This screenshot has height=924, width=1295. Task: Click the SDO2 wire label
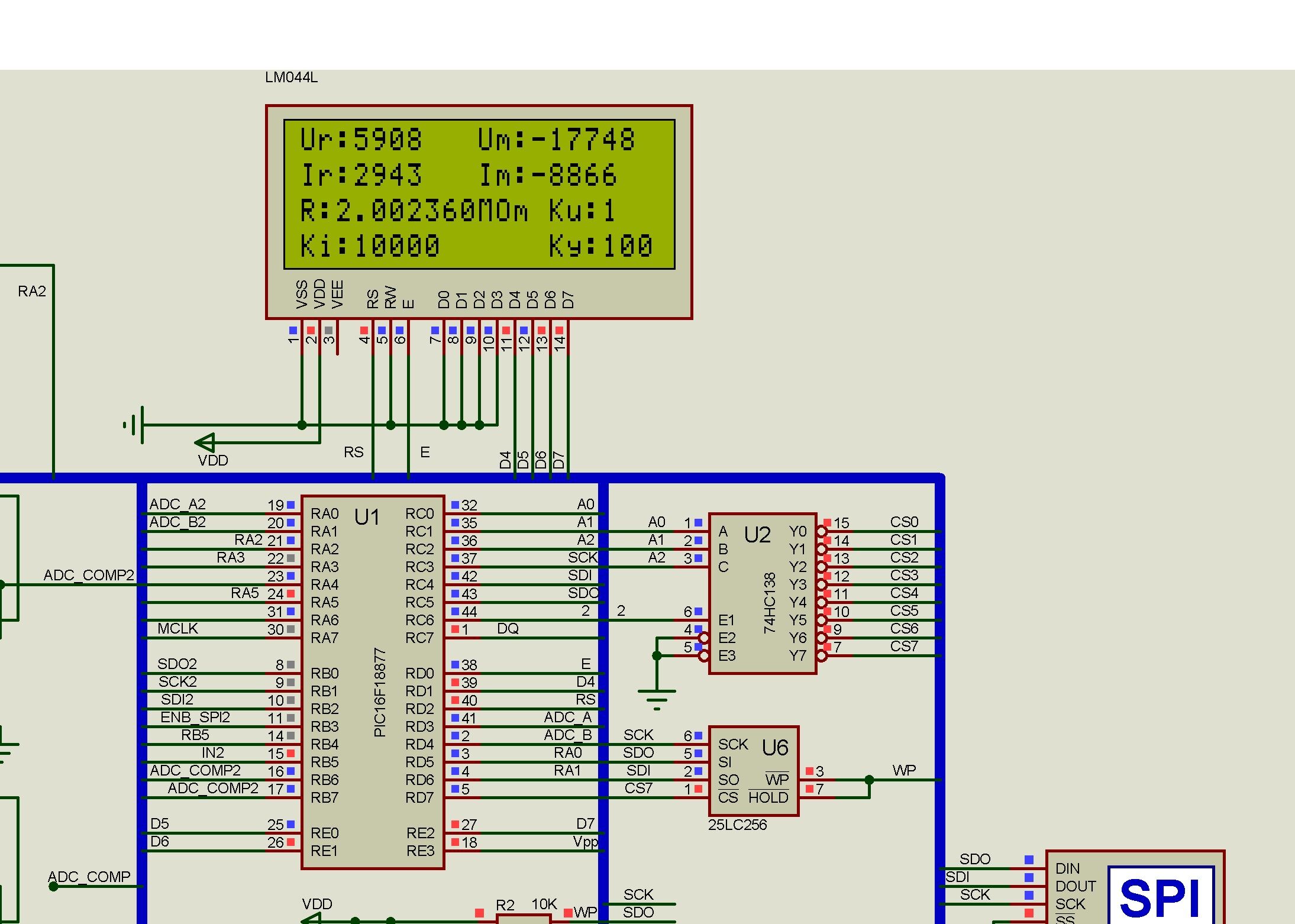click(x=177, y=664)
